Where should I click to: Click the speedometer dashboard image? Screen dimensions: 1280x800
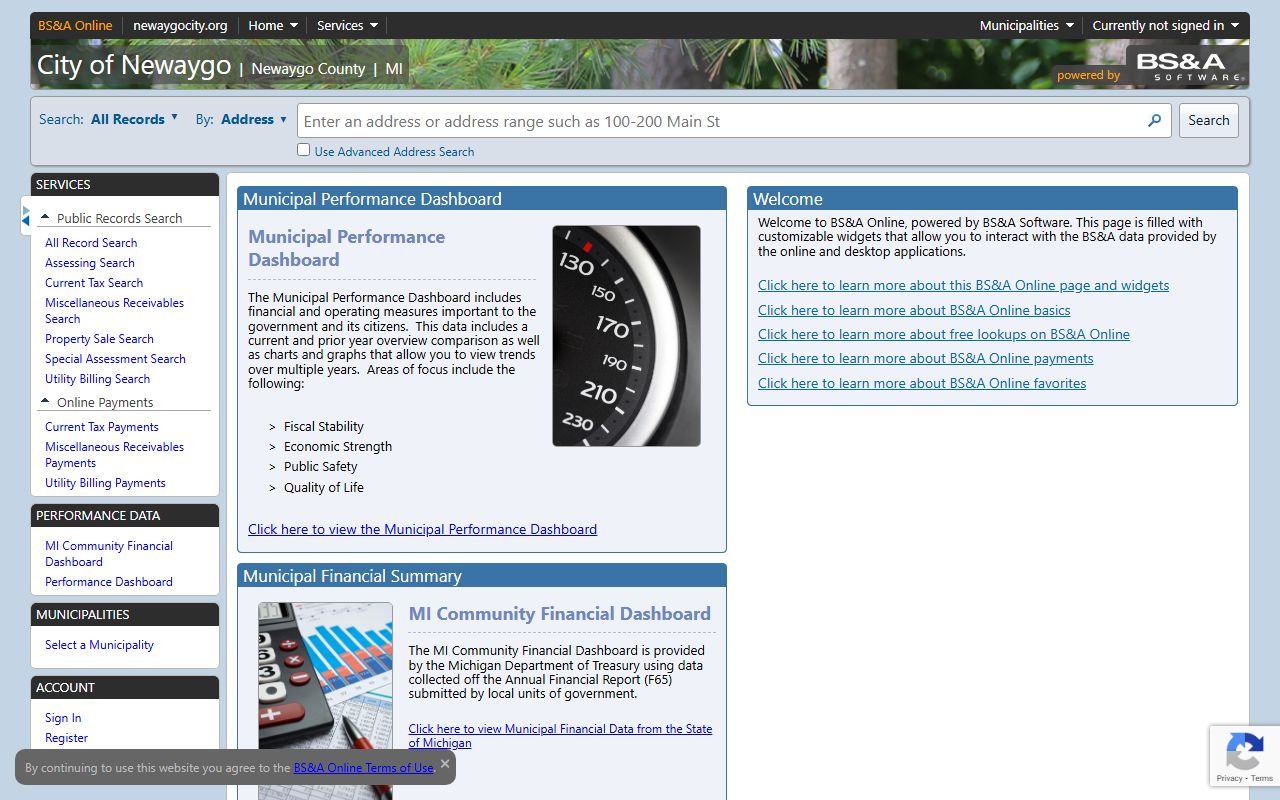tap(626, 336)
